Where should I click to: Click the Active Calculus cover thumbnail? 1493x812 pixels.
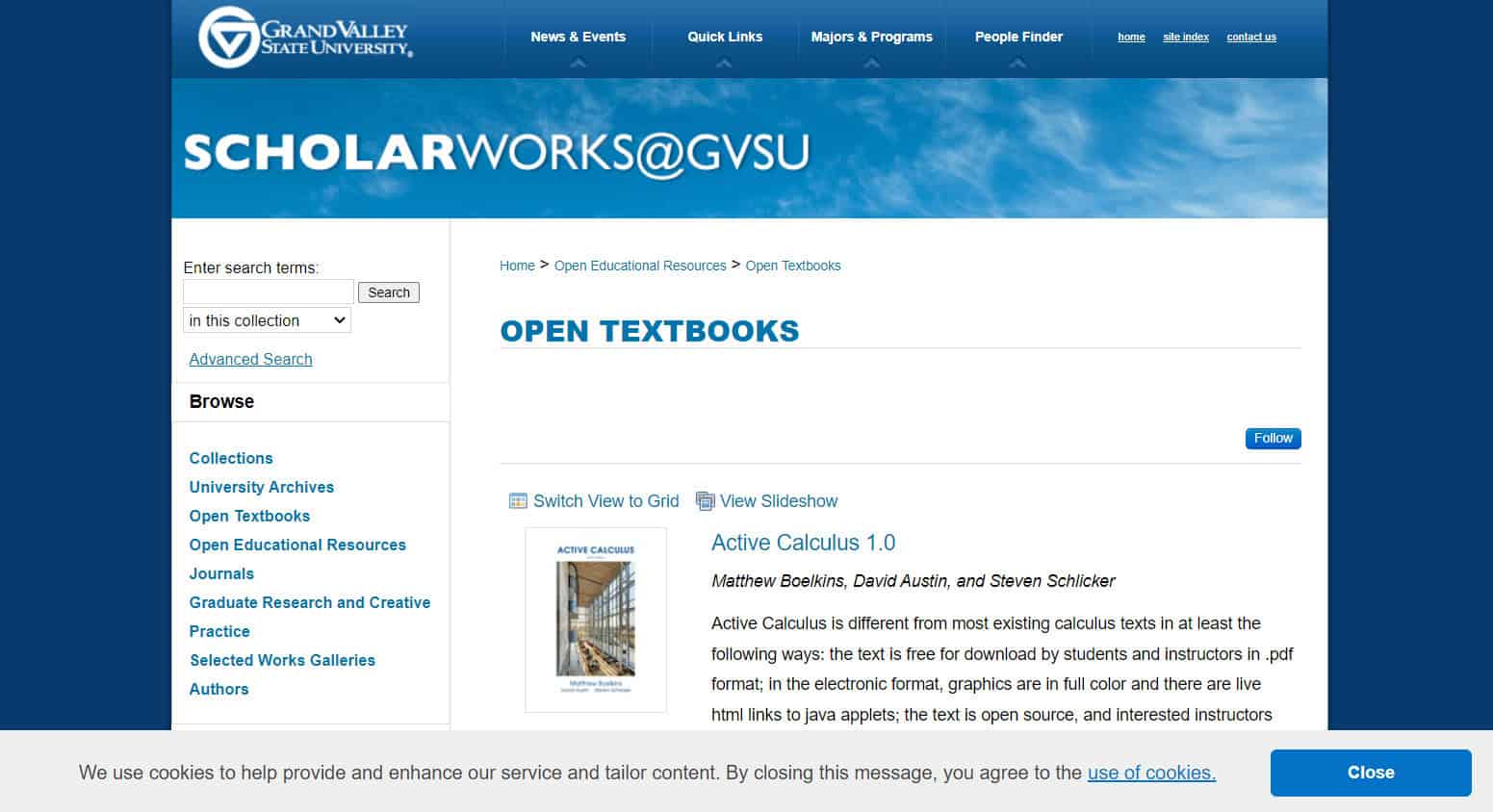coord(596,620)
